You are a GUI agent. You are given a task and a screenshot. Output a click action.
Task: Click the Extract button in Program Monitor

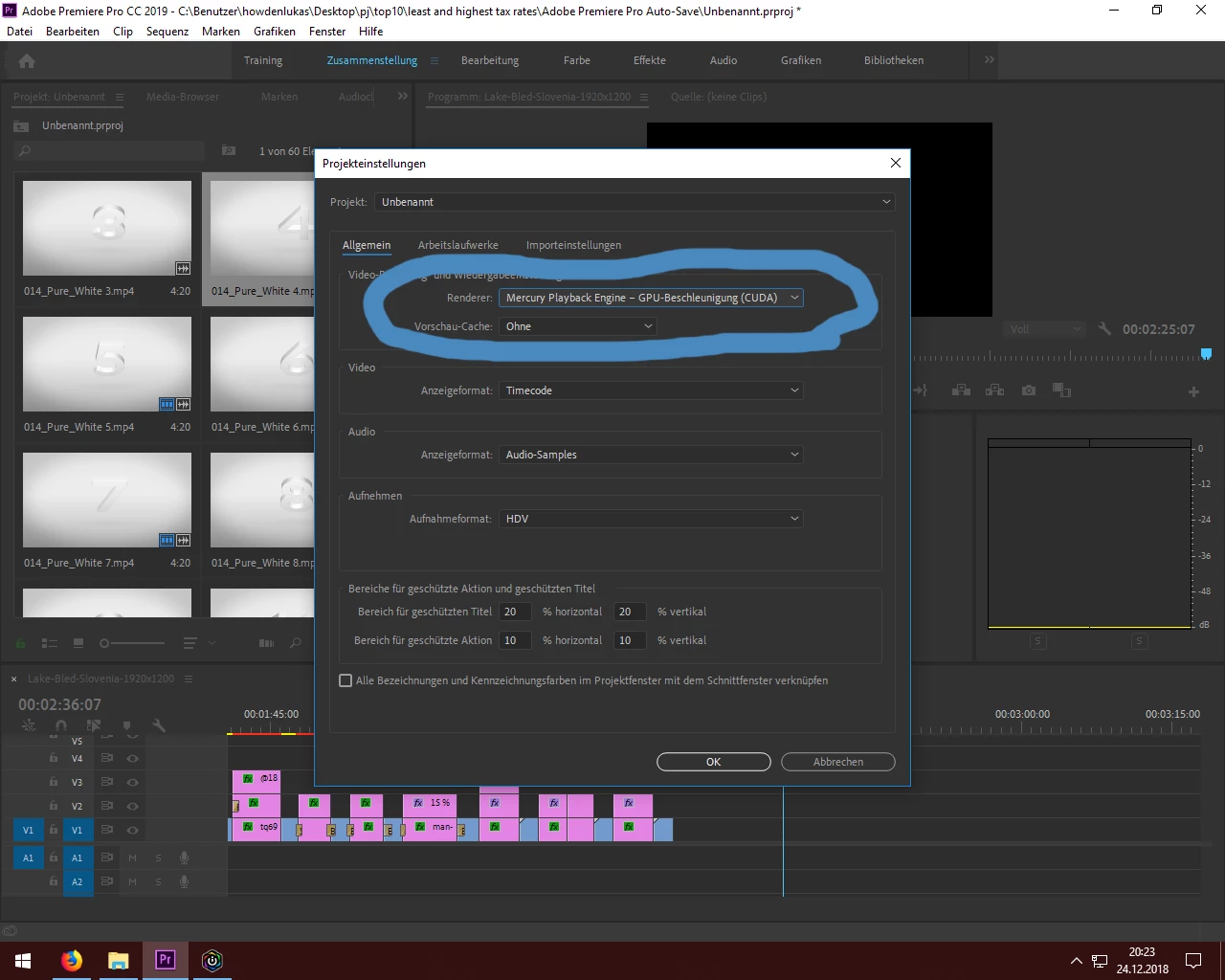click(x=995, y=390)
